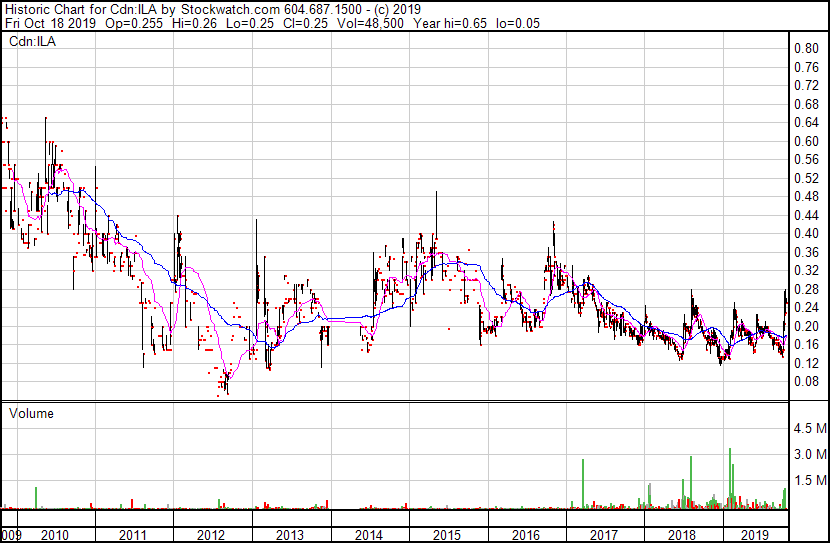Click the price spike peak in 2015
Image resolution: width=830 pixels, height=543 pixels.
pos(436,193)
